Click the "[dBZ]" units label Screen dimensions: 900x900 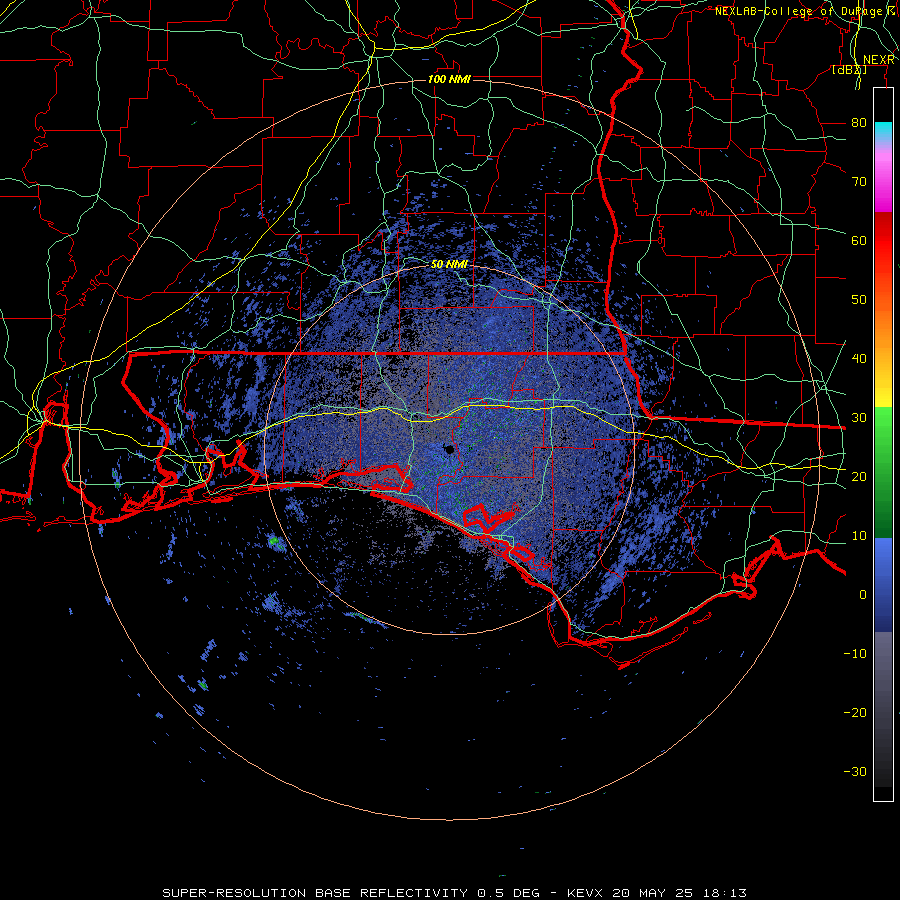[849, 70]
